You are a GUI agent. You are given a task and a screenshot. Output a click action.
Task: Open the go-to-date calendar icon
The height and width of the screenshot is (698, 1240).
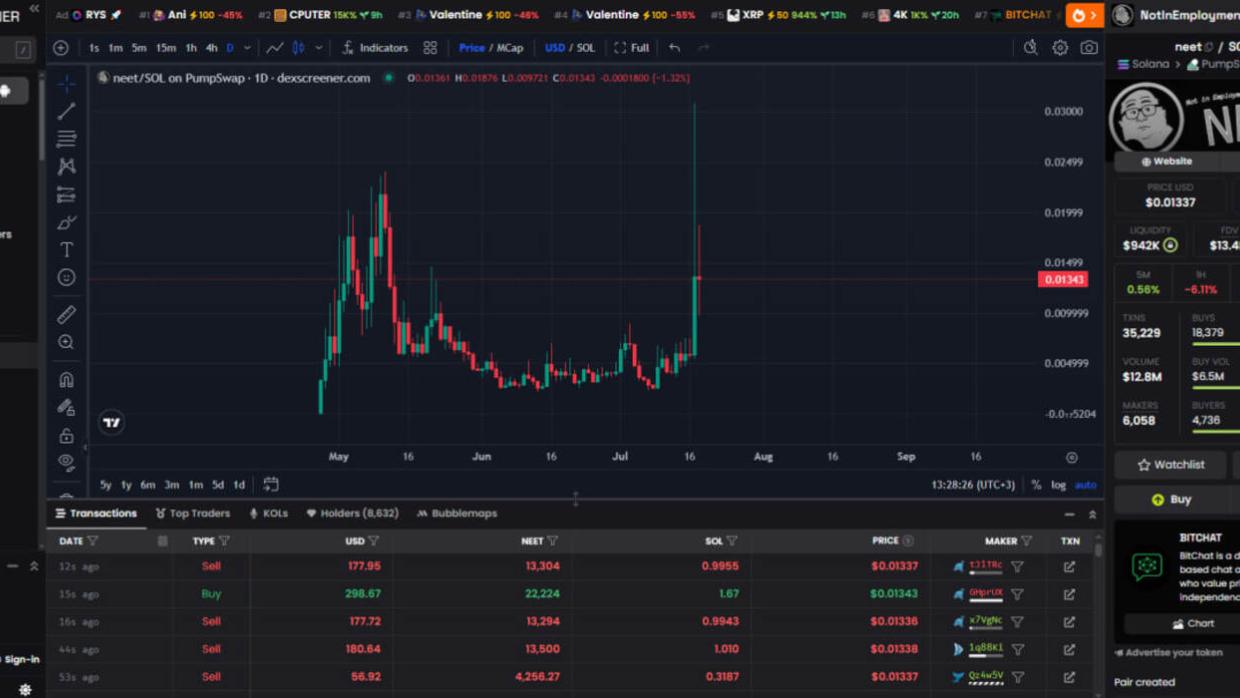click(271, 484)
